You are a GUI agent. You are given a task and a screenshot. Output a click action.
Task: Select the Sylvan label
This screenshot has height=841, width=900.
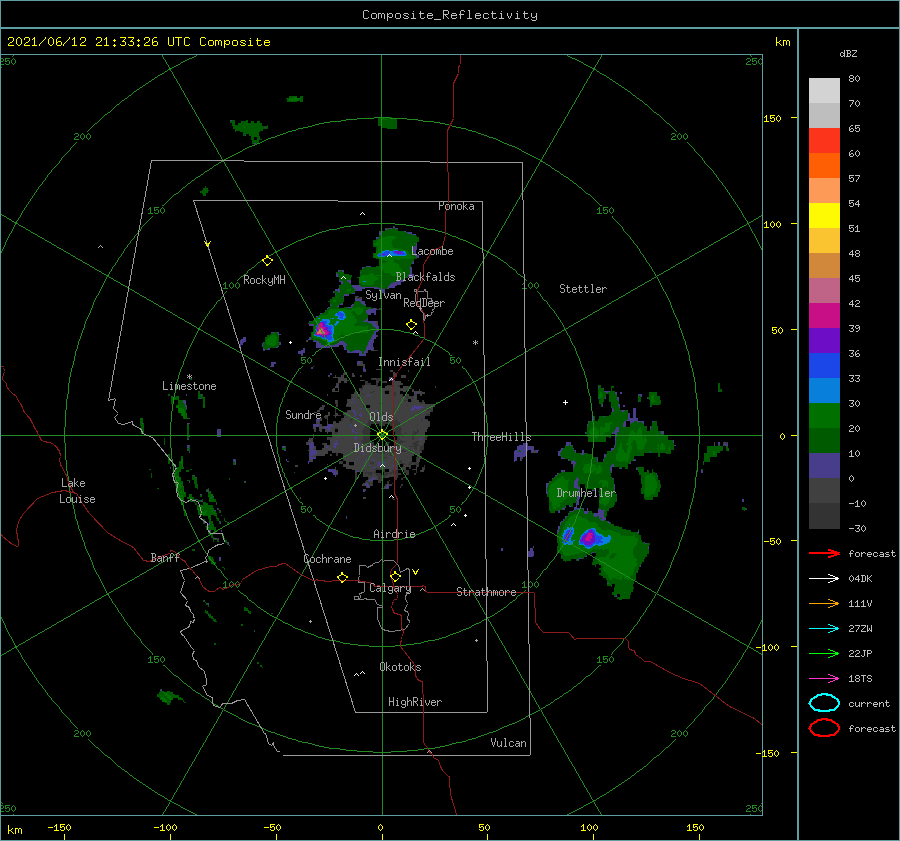(383, 295)
